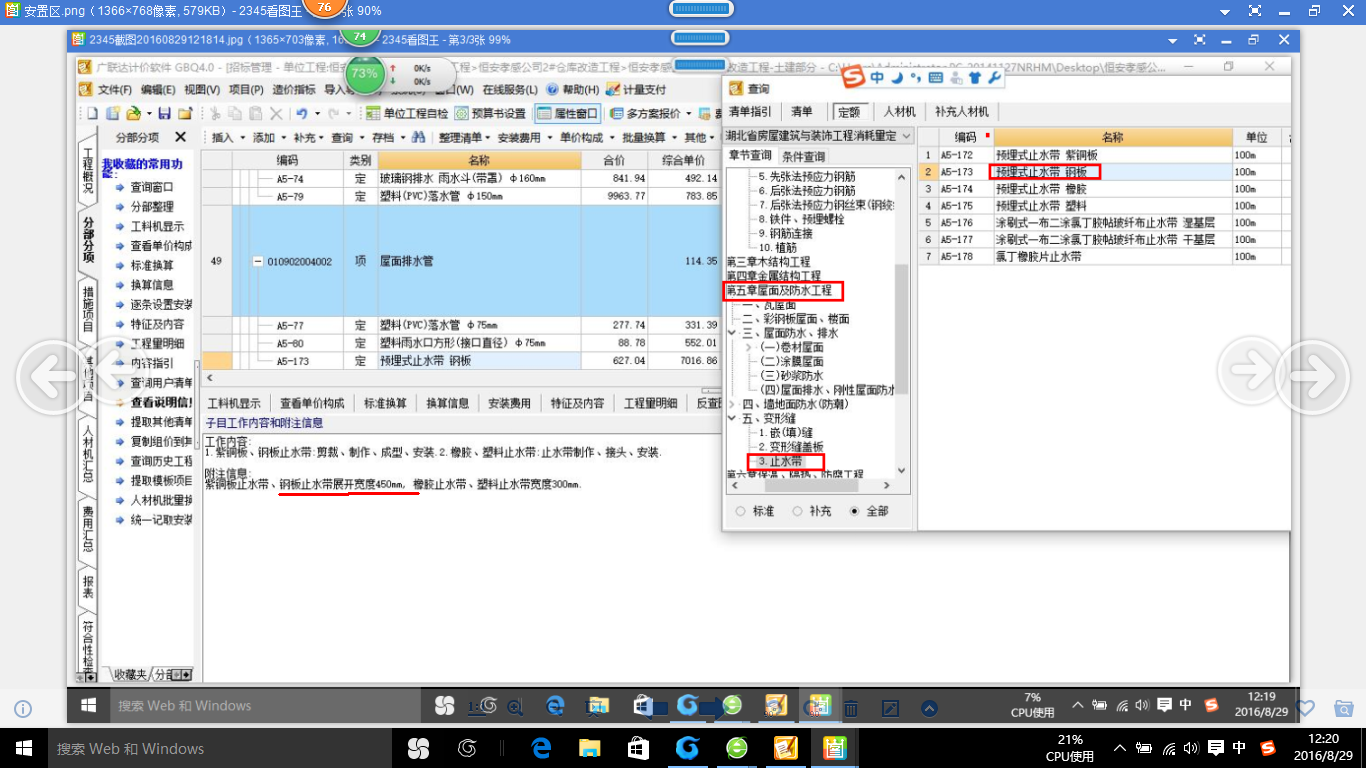
Task: Switch to the 清单指引 tab in query dialog
Action: pos(750,112)
